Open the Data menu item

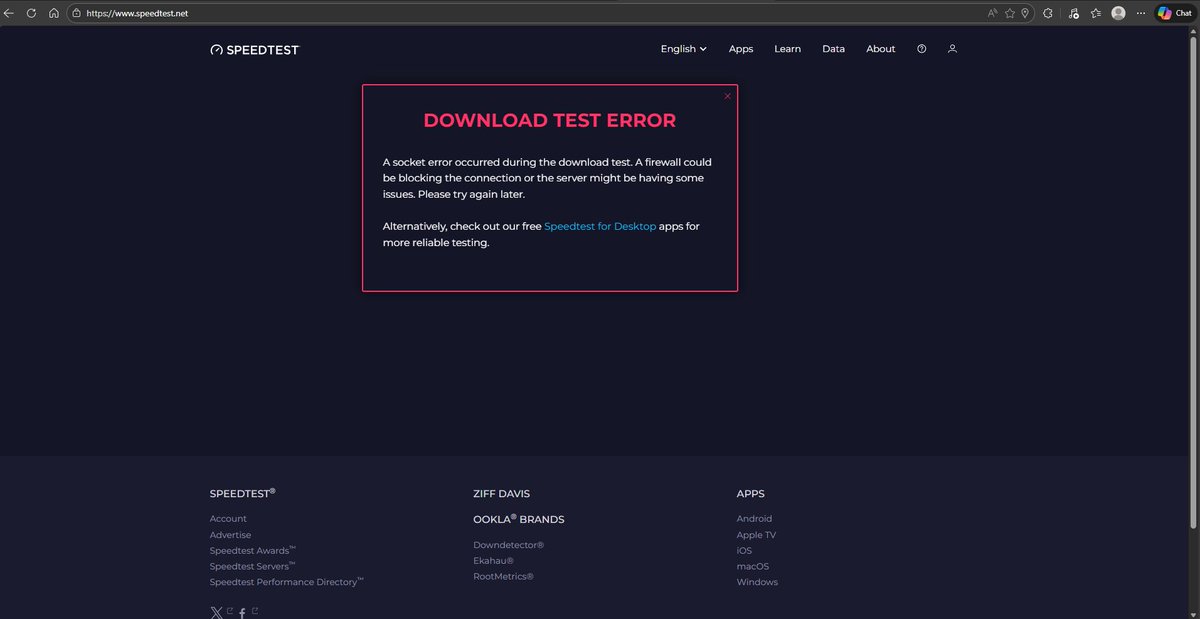pos(833,49)
